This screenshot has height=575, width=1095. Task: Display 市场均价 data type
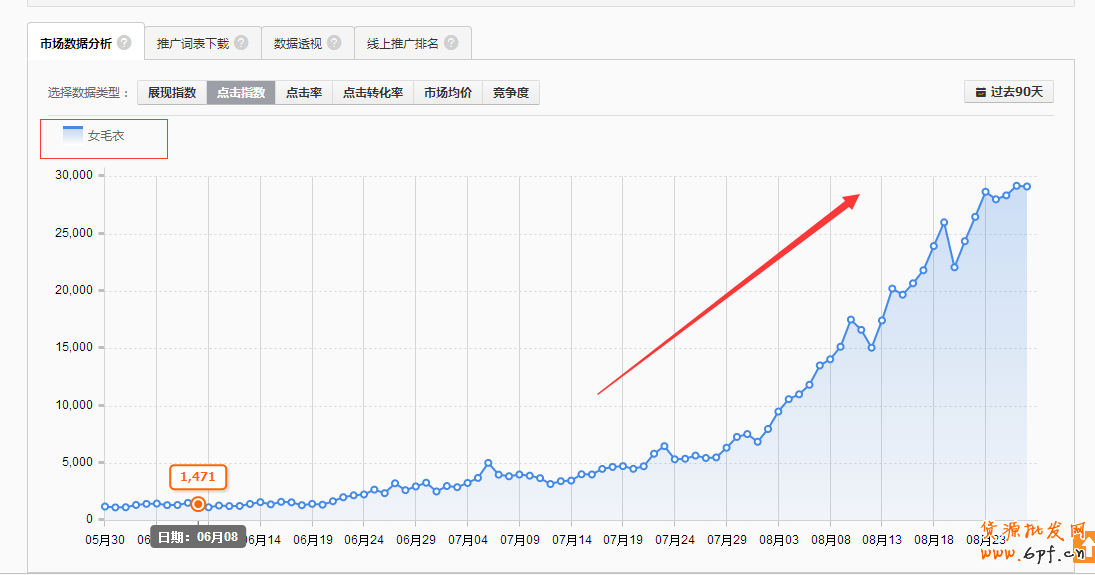(448, 93)
